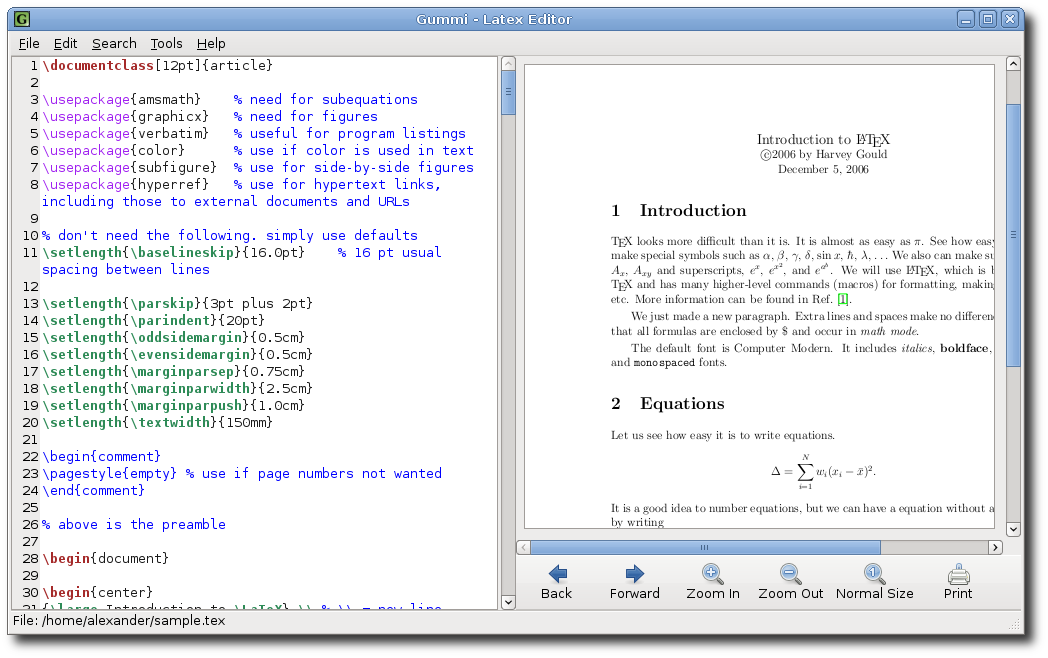Click the \usepackage{verbatim} text
Viewport: 1048px width, 658px height.
(126, 134)
